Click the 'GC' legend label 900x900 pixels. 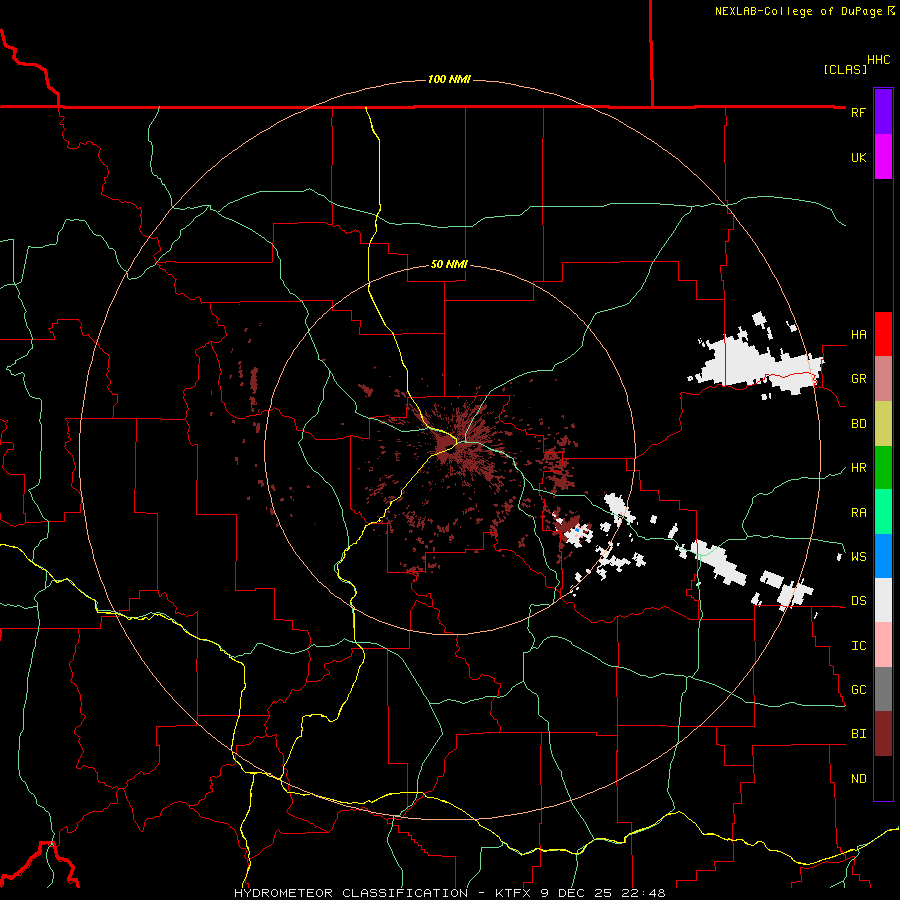pyautogui.click(x=858, y=690)
